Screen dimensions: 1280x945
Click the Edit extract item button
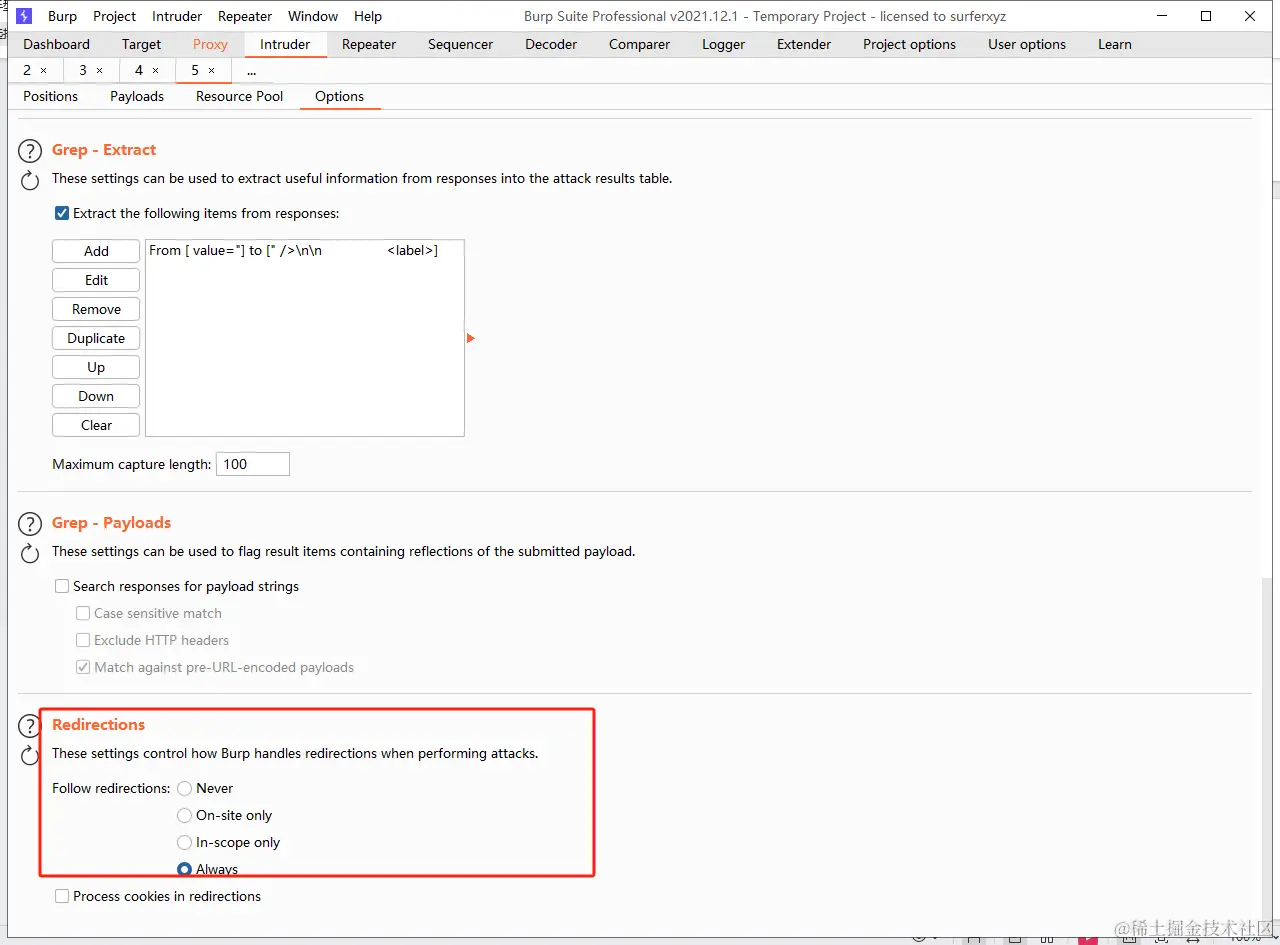tap(96, 280)
